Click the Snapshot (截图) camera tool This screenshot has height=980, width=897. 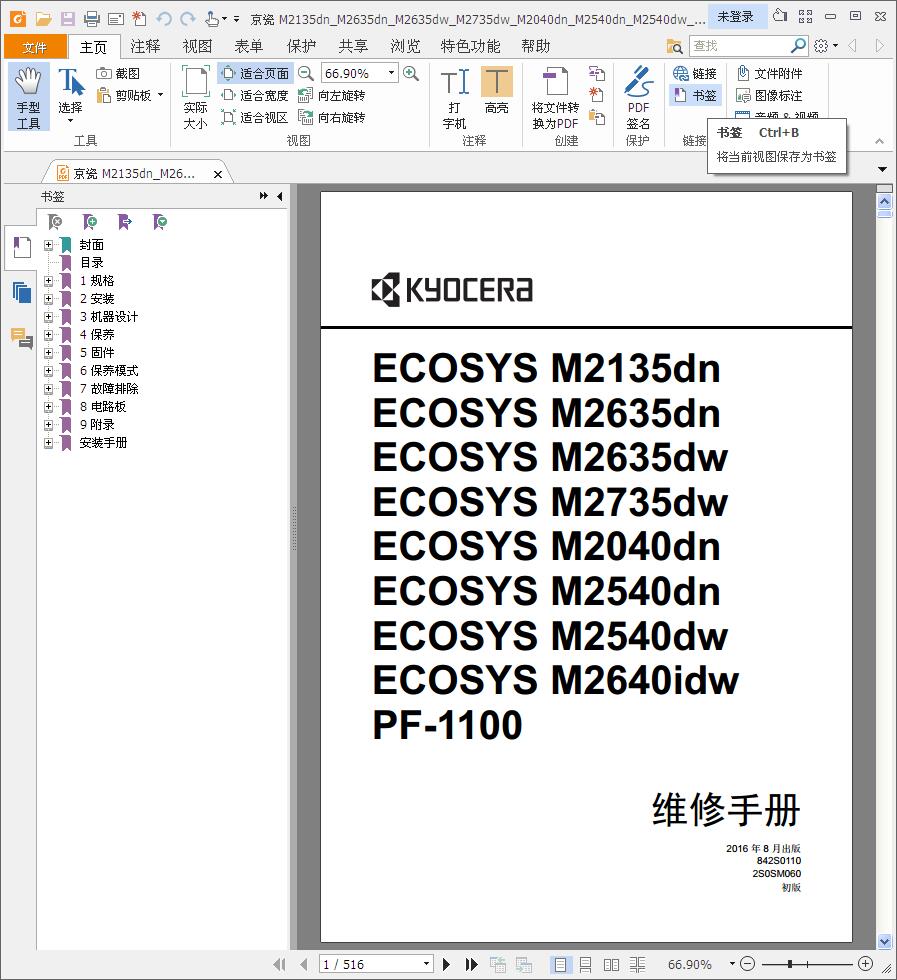tap(118, 73)
